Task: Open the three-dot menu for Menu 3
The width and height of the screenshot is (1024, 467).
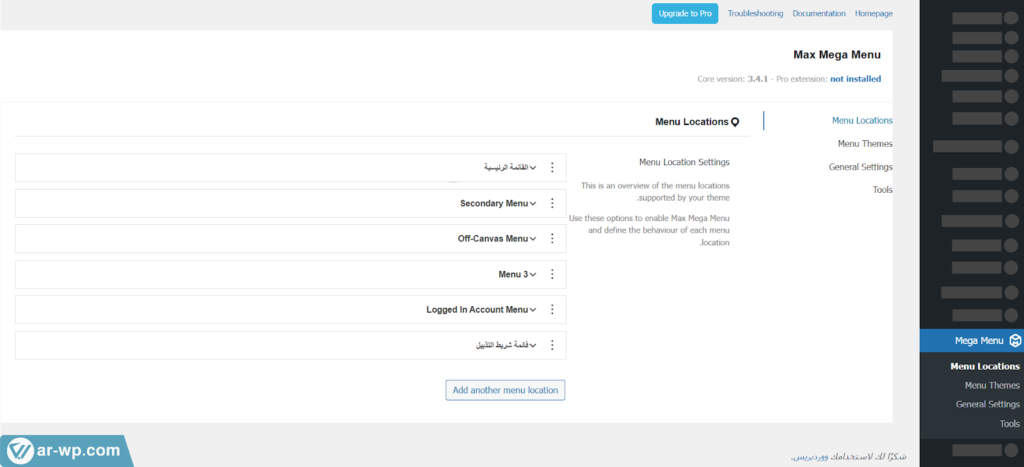Action: click(552, 274)
